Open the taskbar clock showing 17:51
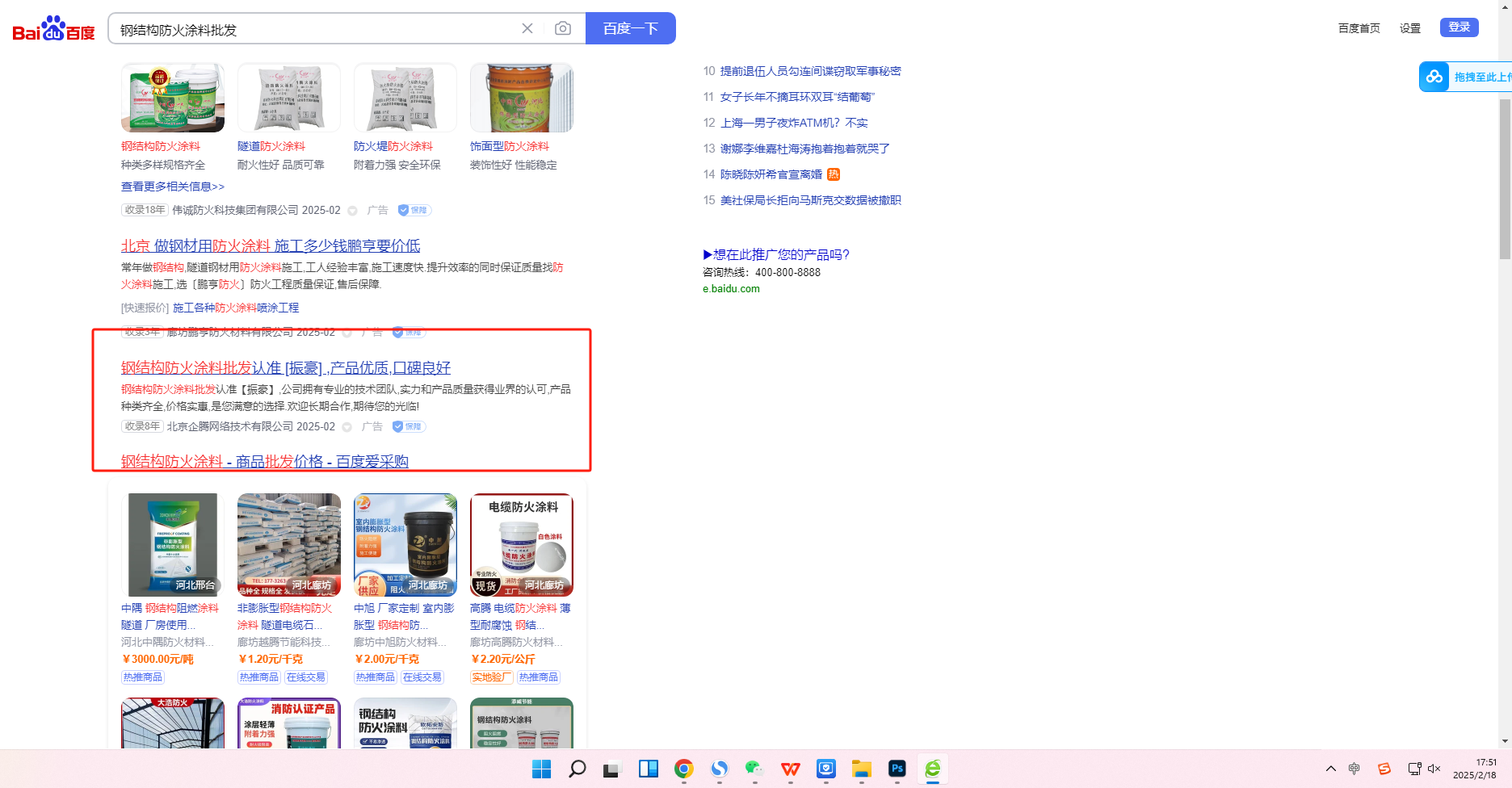 point(1475,769)
